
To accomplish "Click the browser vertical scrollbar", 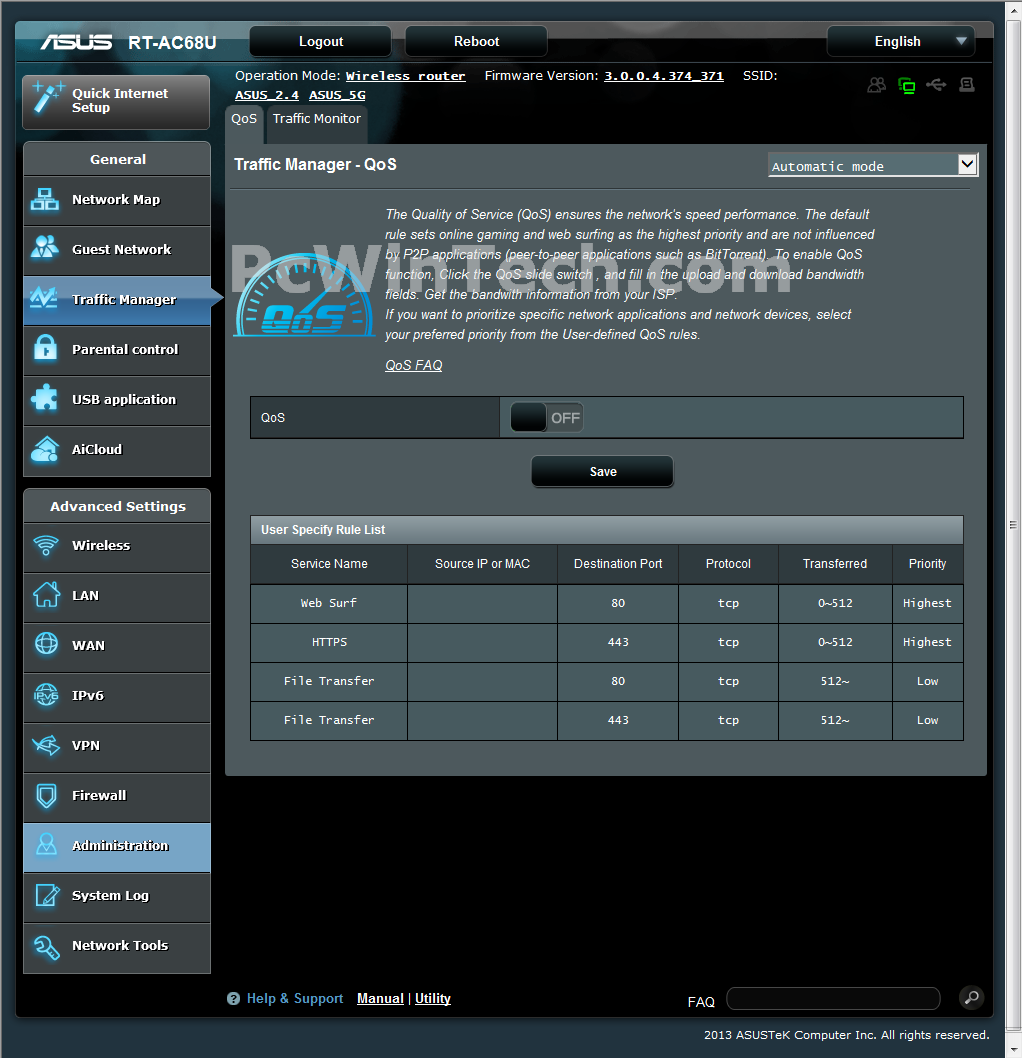I will (x=1013, y=524).
